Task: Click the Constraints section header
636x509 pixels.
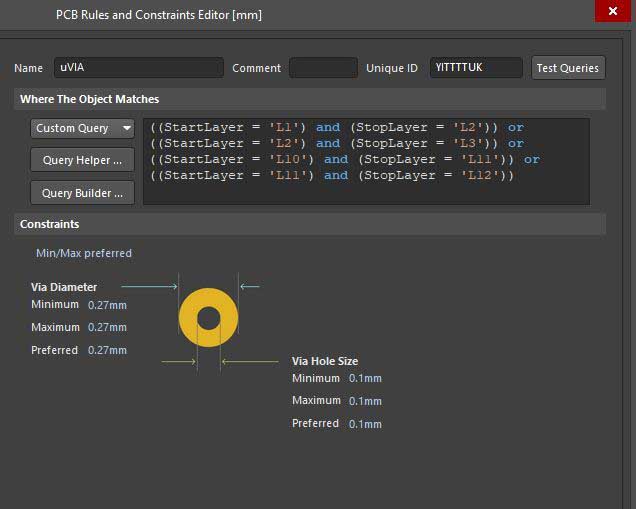Action: 50,224
